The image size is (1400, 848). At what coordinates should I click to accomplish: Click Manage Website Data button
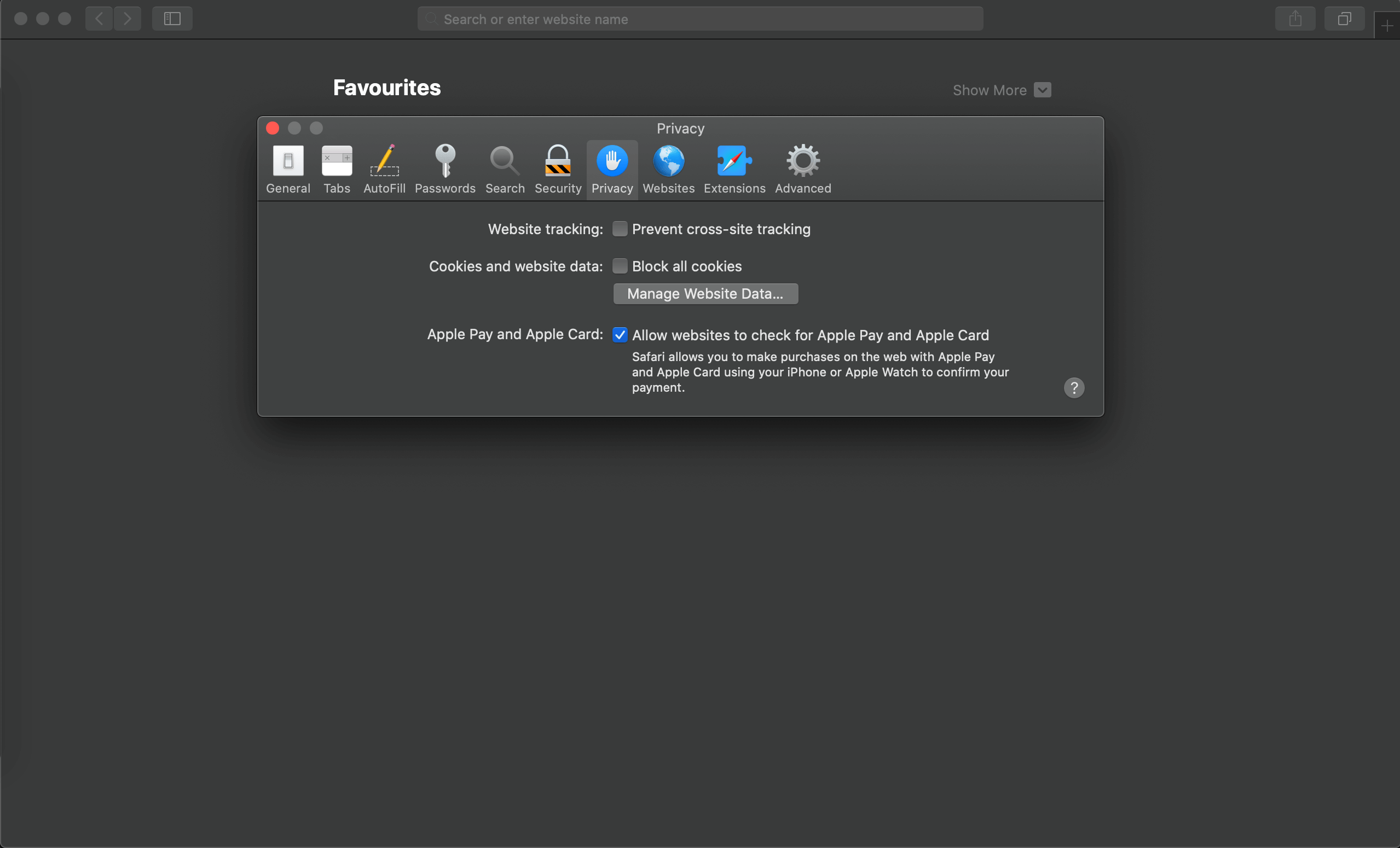(x=705, y=294)
